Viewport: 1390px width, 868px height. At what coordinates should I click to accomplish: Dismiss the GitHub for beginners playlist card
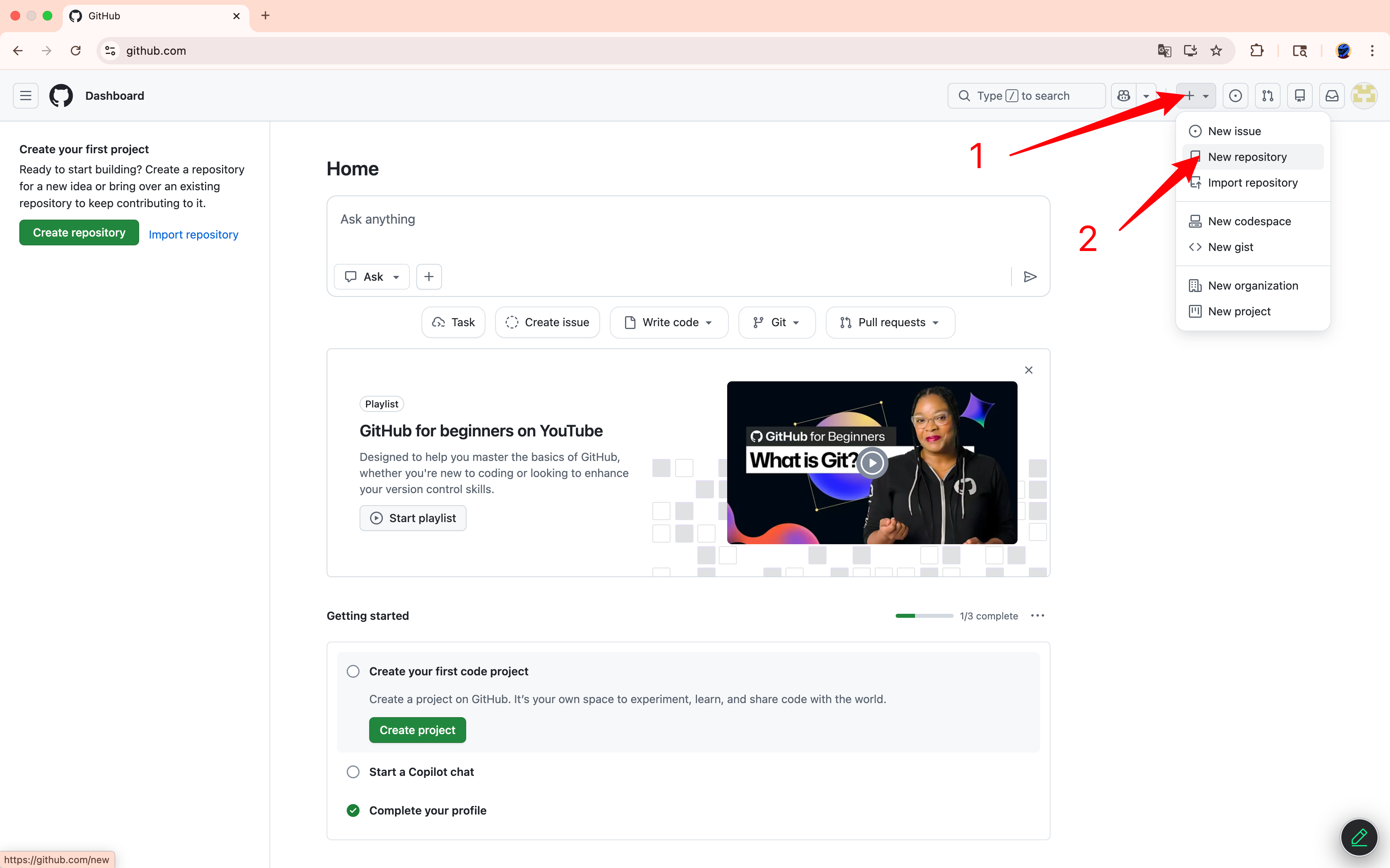tap(1028, 370)
